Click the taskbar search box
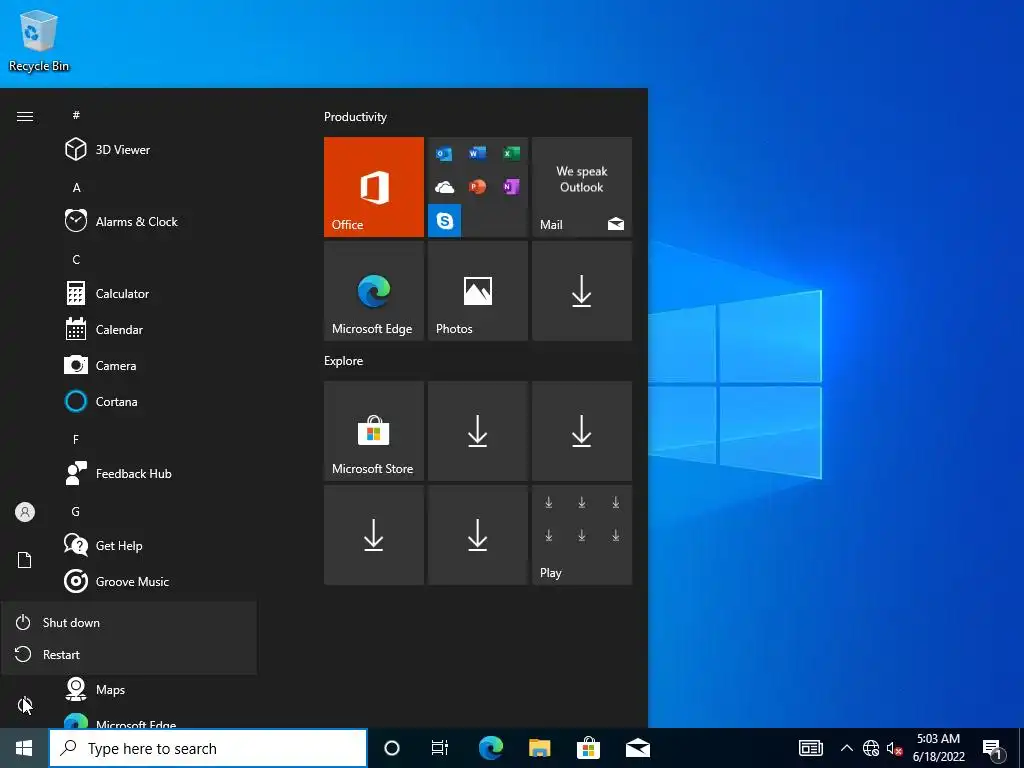Image resolution: width=1024 pixels, height=768 pixels. [208, 748]
